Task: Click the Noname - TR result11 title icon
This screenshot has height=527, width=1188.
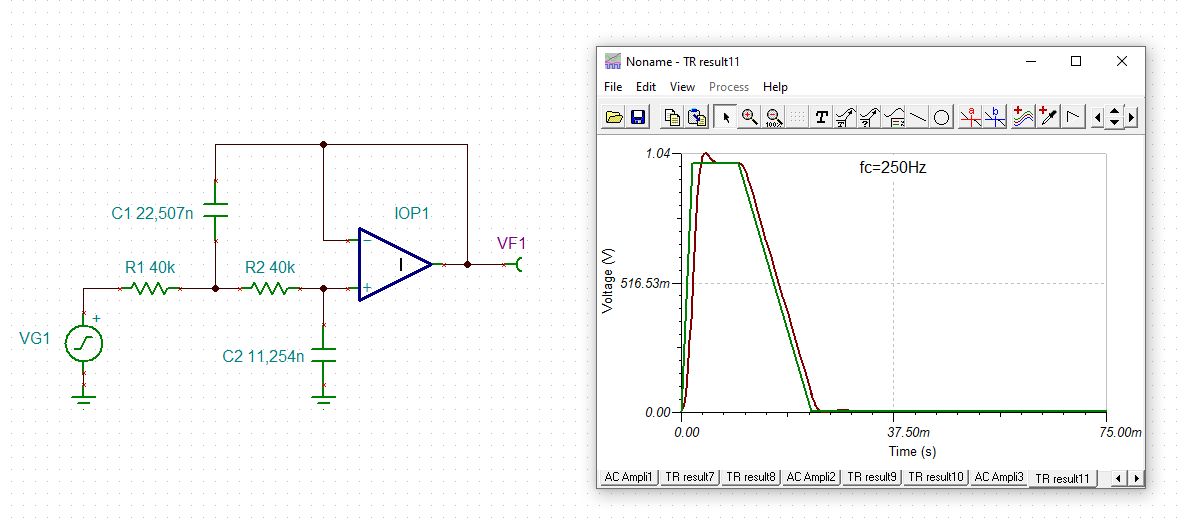Action: pos(613,62)
